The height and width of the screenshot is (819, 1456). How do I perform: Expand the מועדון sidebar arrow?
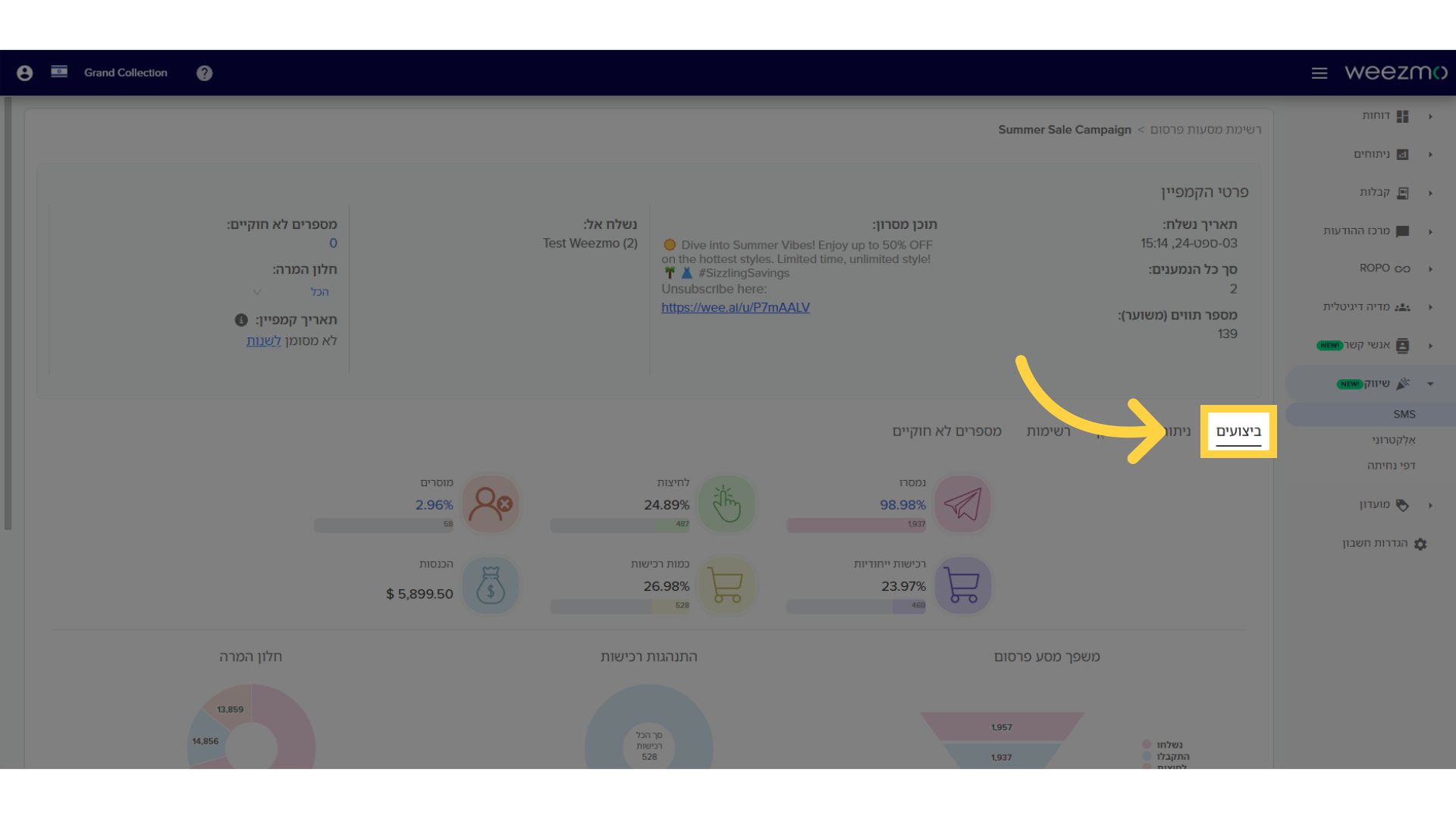click(x=1430, y=505)
